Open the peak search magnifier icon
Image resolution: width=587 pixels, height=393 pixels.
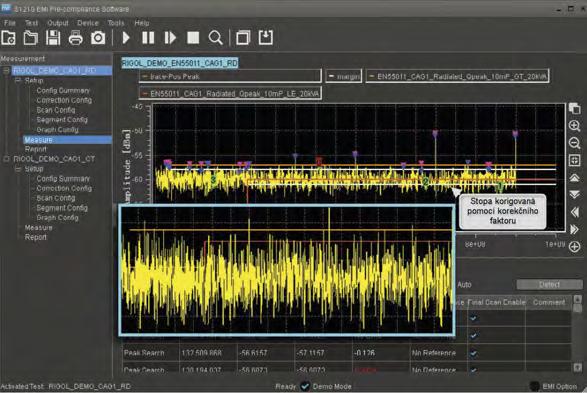click(x=216, y=38)
